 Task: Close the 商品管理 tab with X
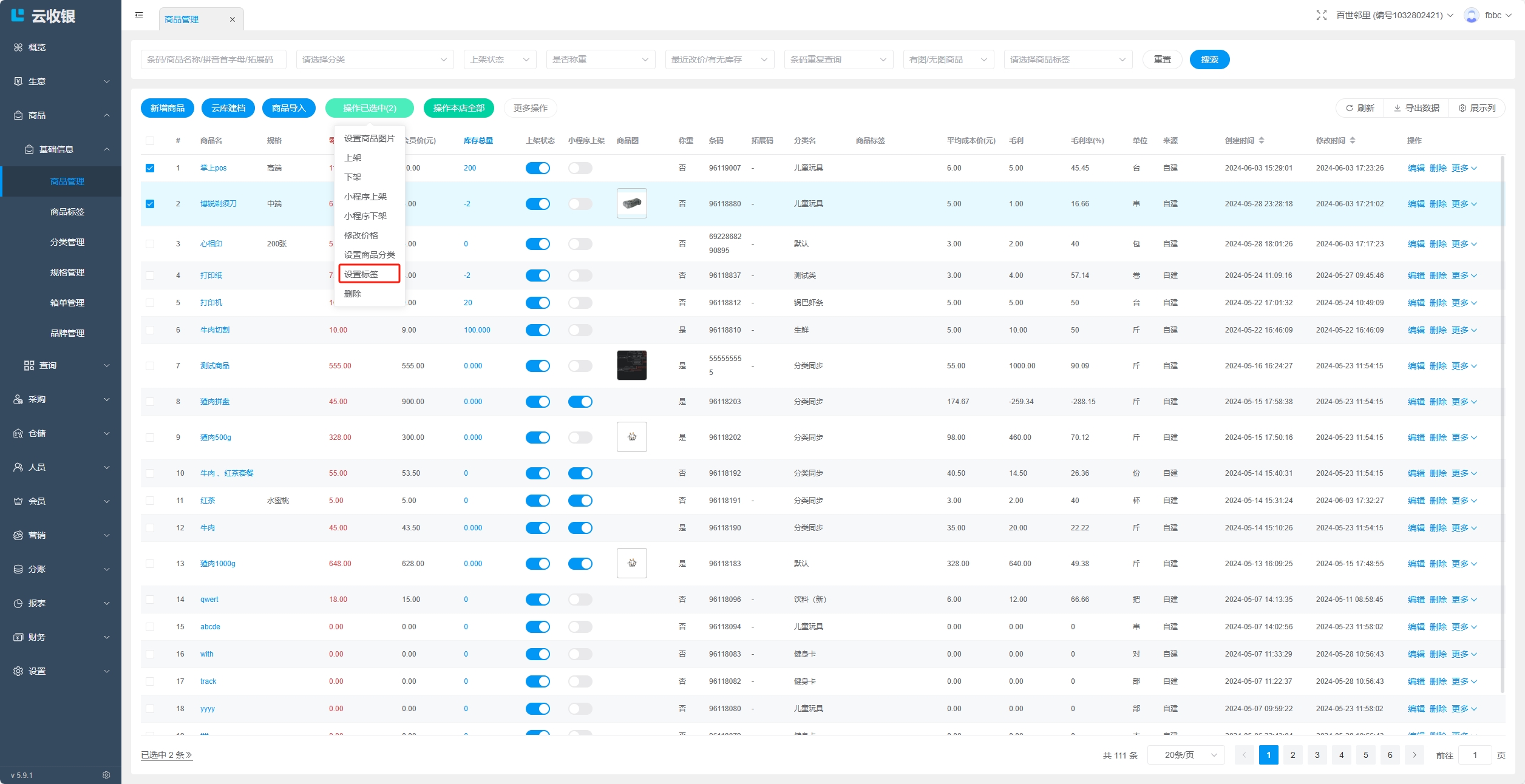(232, 19)
